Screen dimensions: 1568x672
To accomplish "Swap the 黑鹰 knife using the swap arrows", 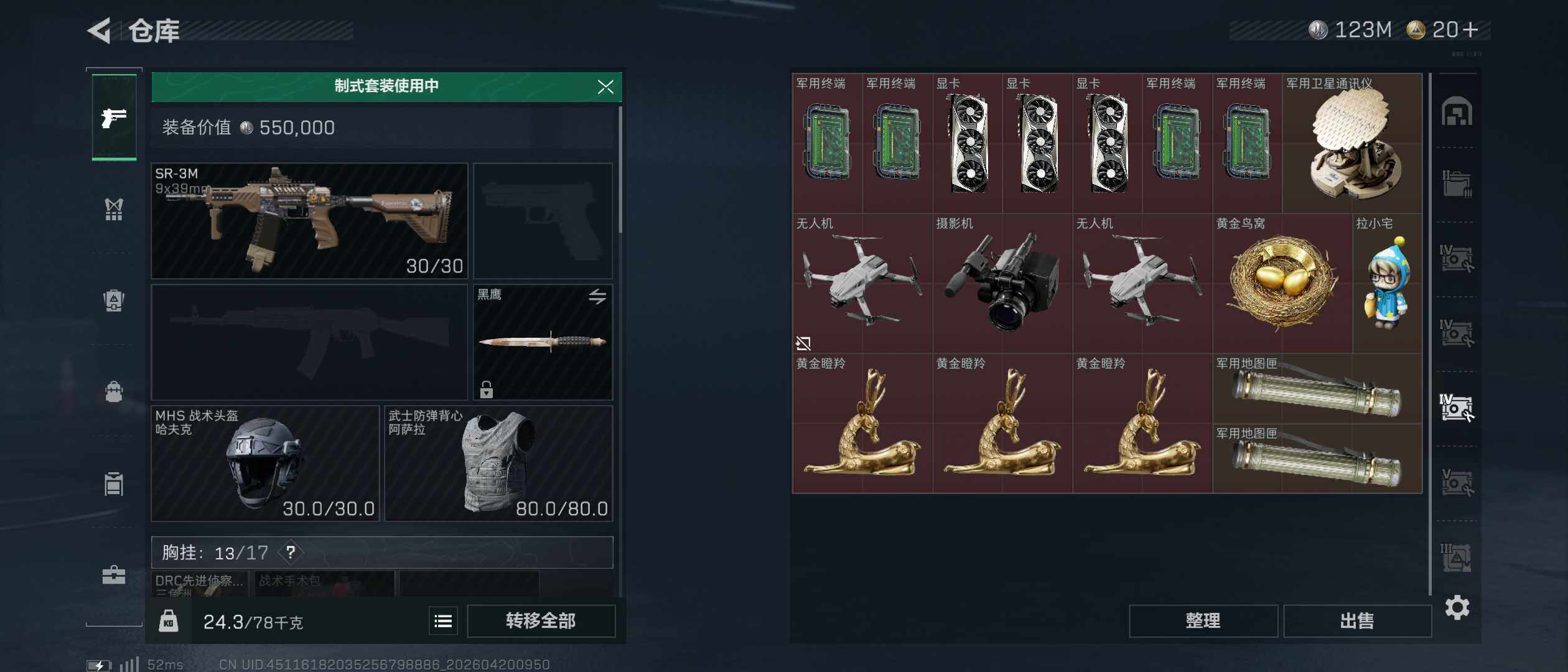I will 597,297.
